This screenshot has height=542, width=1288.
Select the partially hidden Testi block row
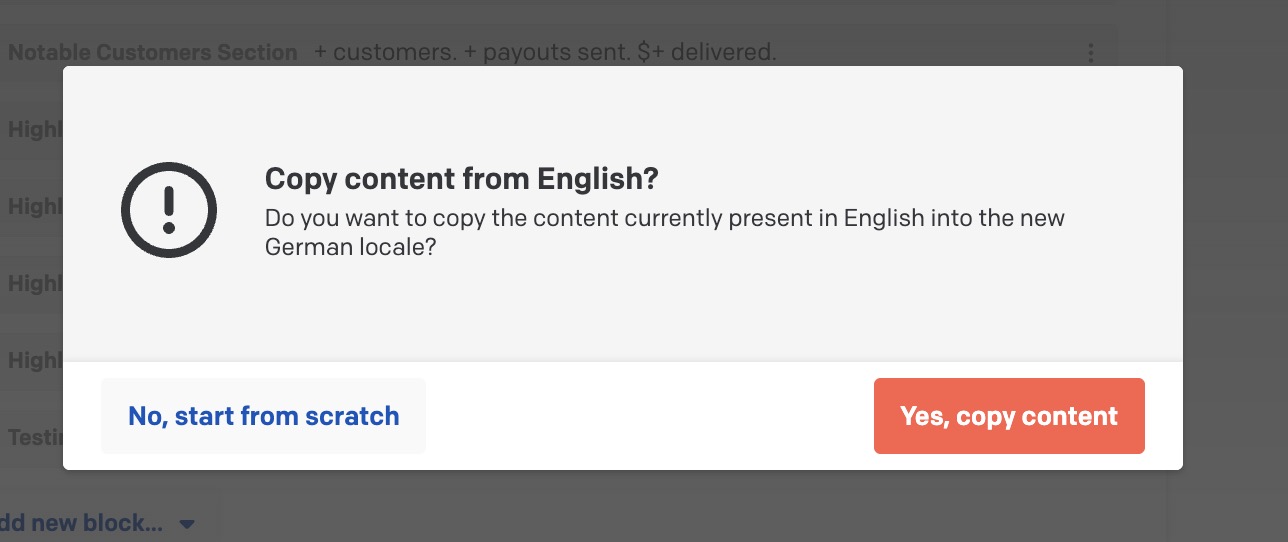pyautogui.click(x=32, y=437)
